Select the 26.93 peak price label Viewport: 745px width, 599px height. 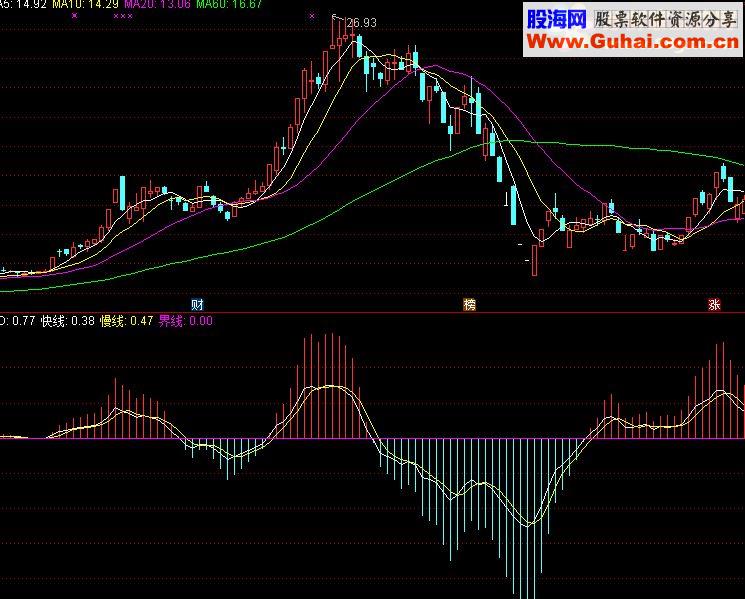click(x=361, y=23)
